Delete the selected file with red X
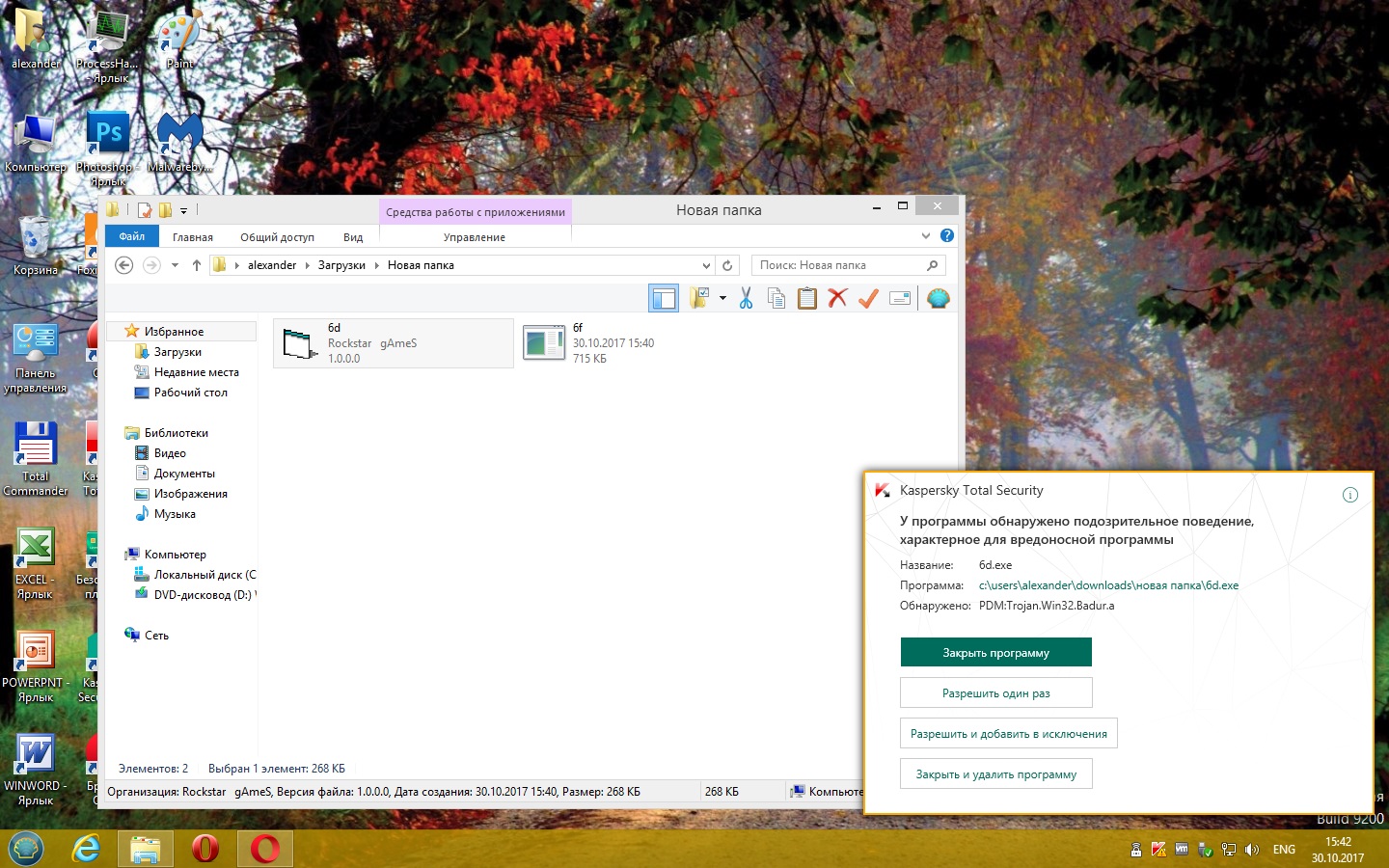 (x=837, y=298)
